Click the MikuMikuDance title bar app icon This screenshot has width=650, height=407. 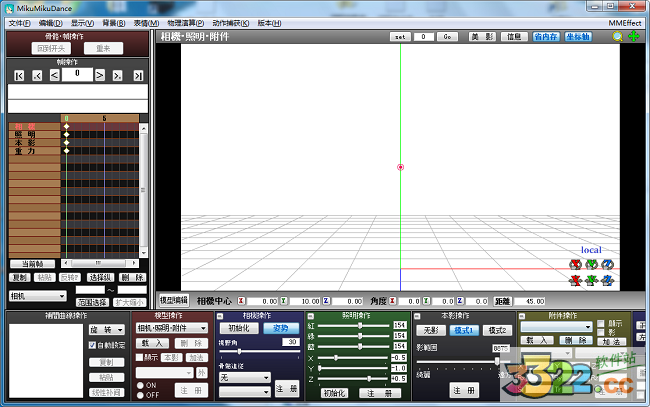[x=9, y=7]
